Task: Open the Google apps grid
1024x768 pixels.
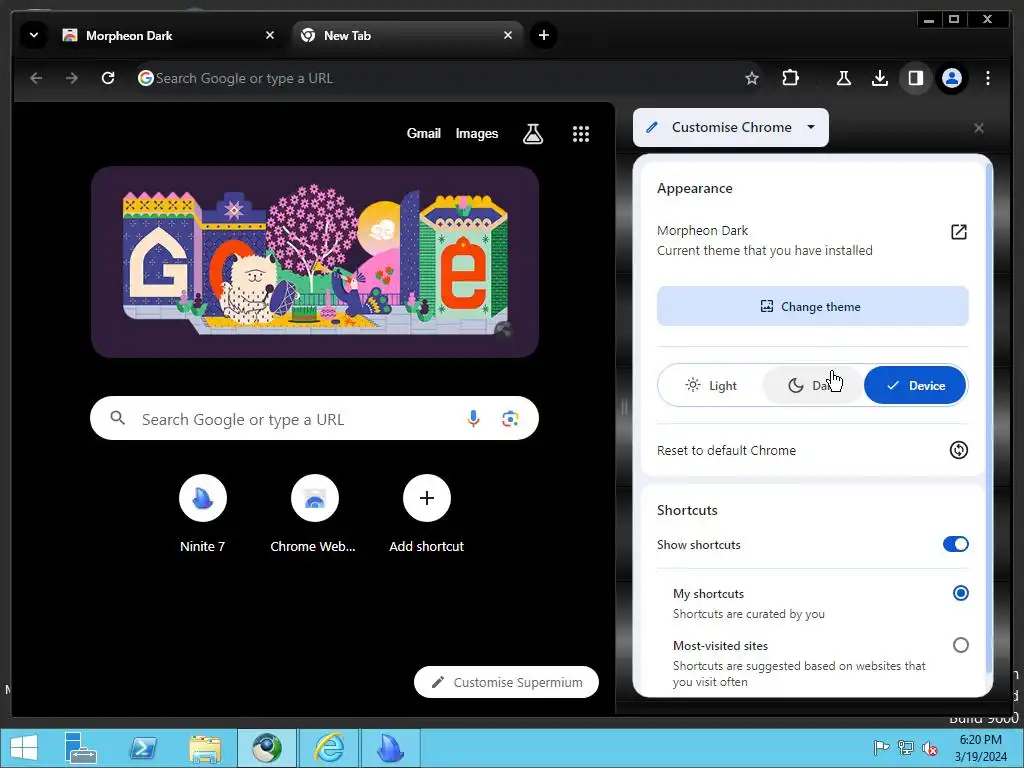Action: click(581, 134)
